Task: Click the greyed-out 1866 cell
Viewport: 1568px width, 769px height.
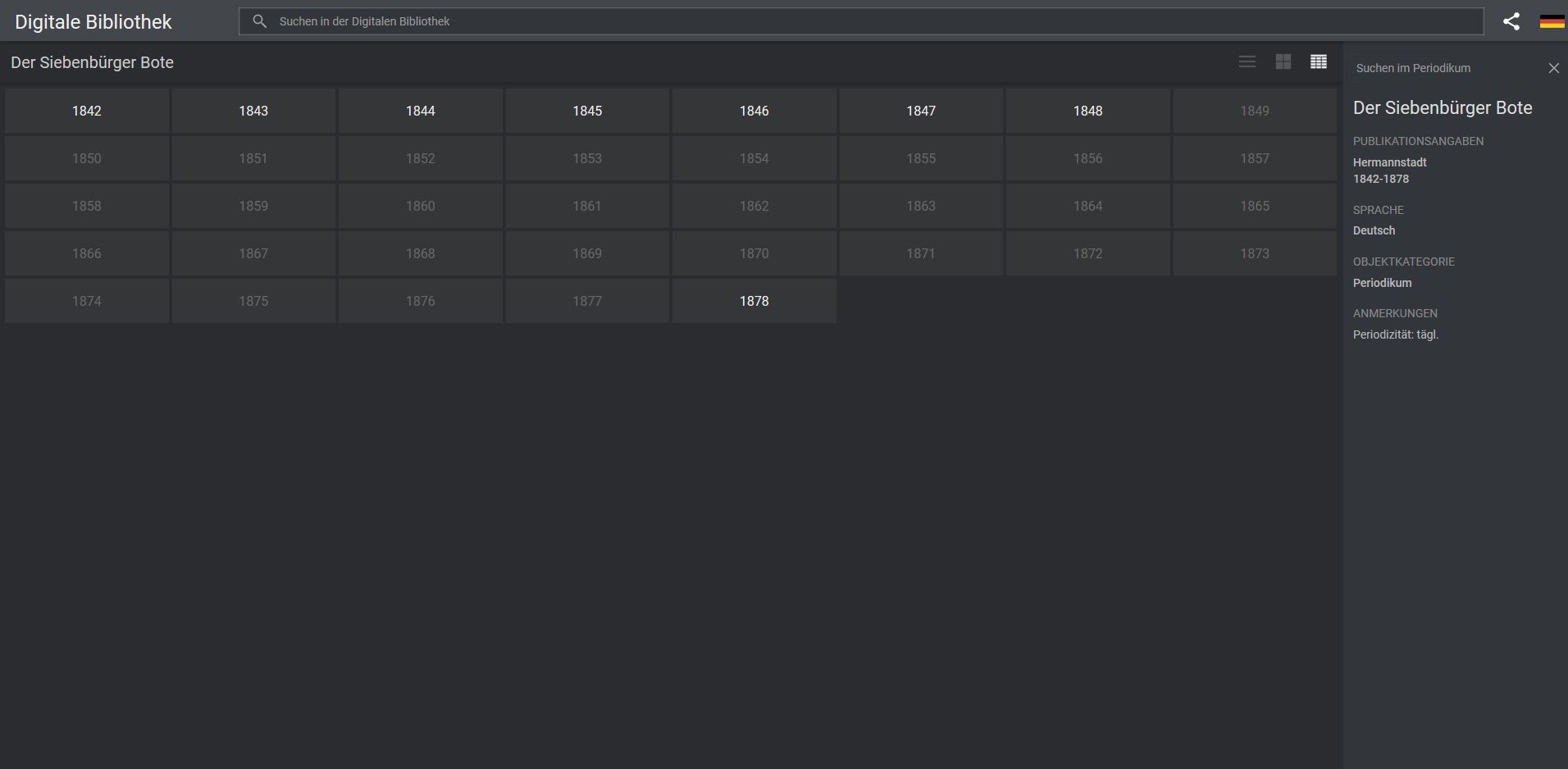Action: [x=87, y=253]
